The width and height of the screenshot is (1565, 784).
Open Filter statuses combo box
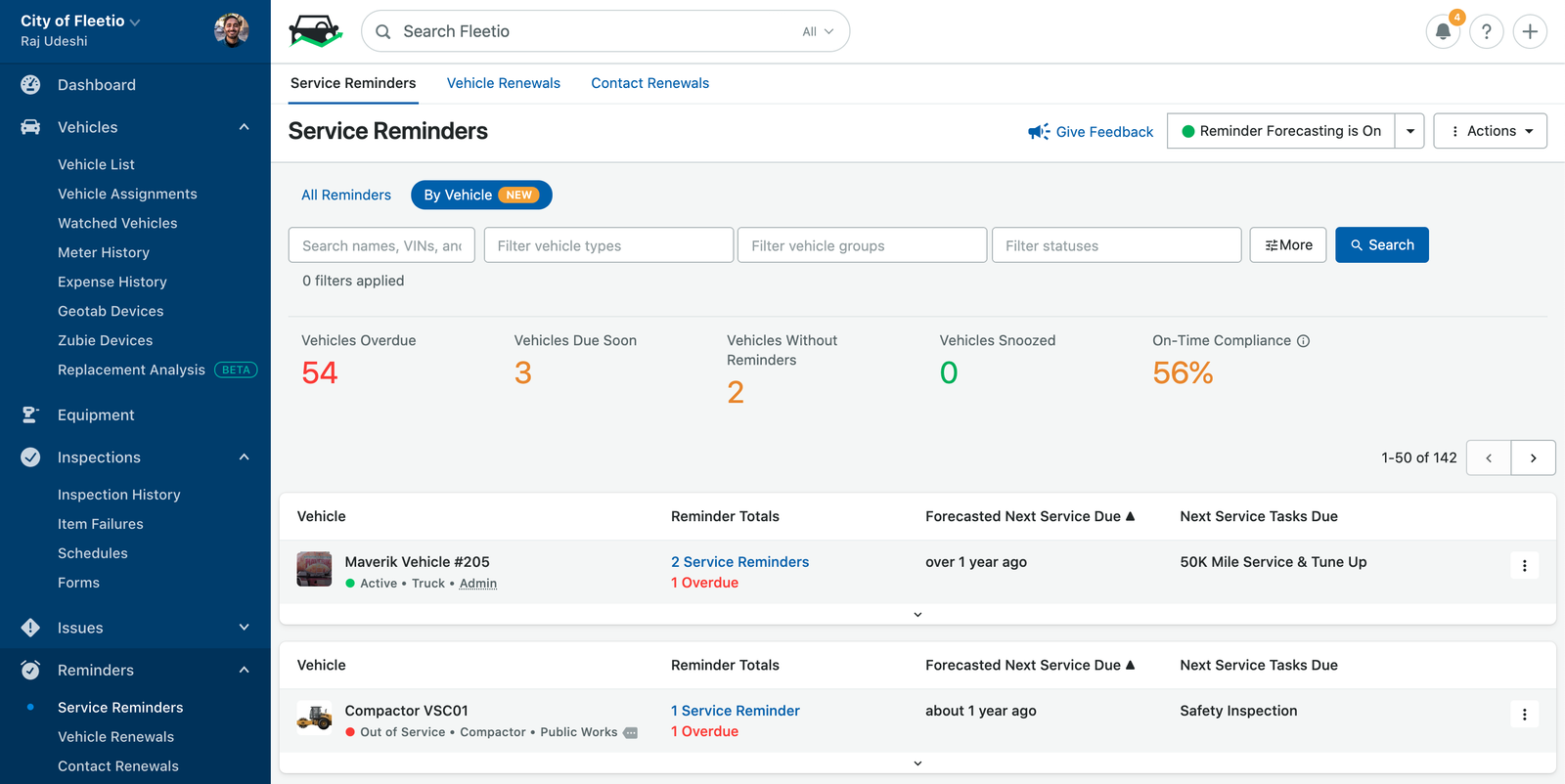1116,245
